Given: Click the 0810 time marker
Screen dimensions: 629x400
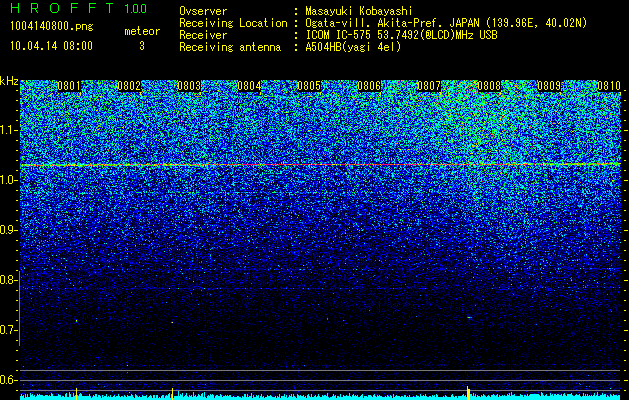Looking at the screenshot, I should click(609, 86).
